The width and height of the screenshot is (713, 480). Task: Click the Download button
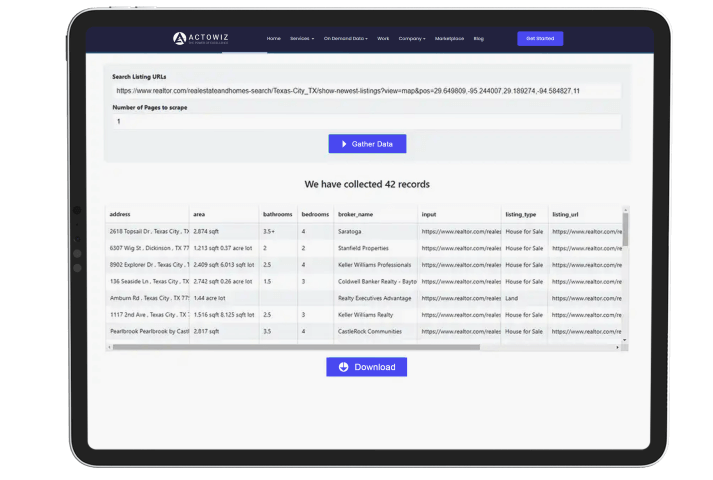click(x=367, y=367)
